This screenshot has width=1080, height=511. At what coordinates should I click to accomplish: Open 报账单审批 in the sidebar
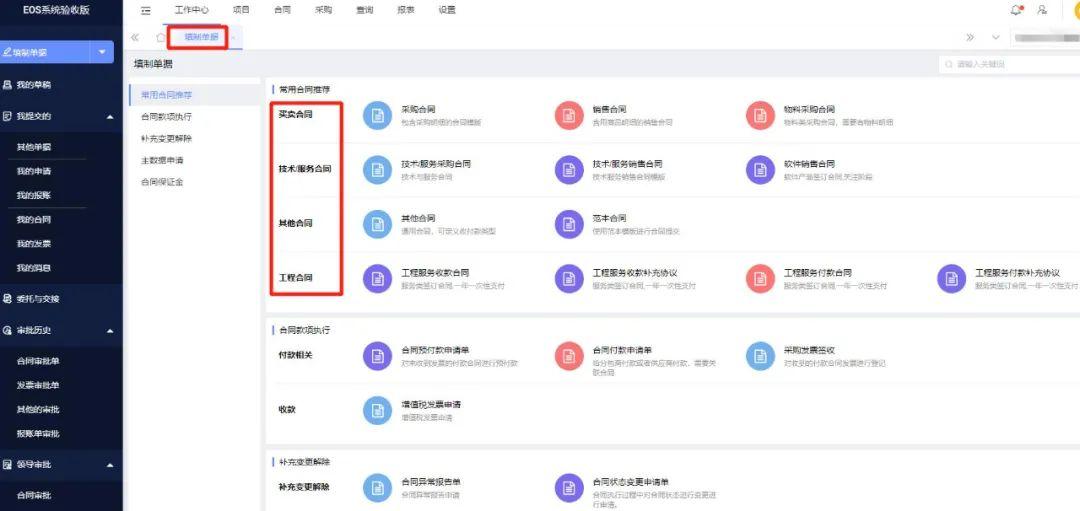point(38,434)
